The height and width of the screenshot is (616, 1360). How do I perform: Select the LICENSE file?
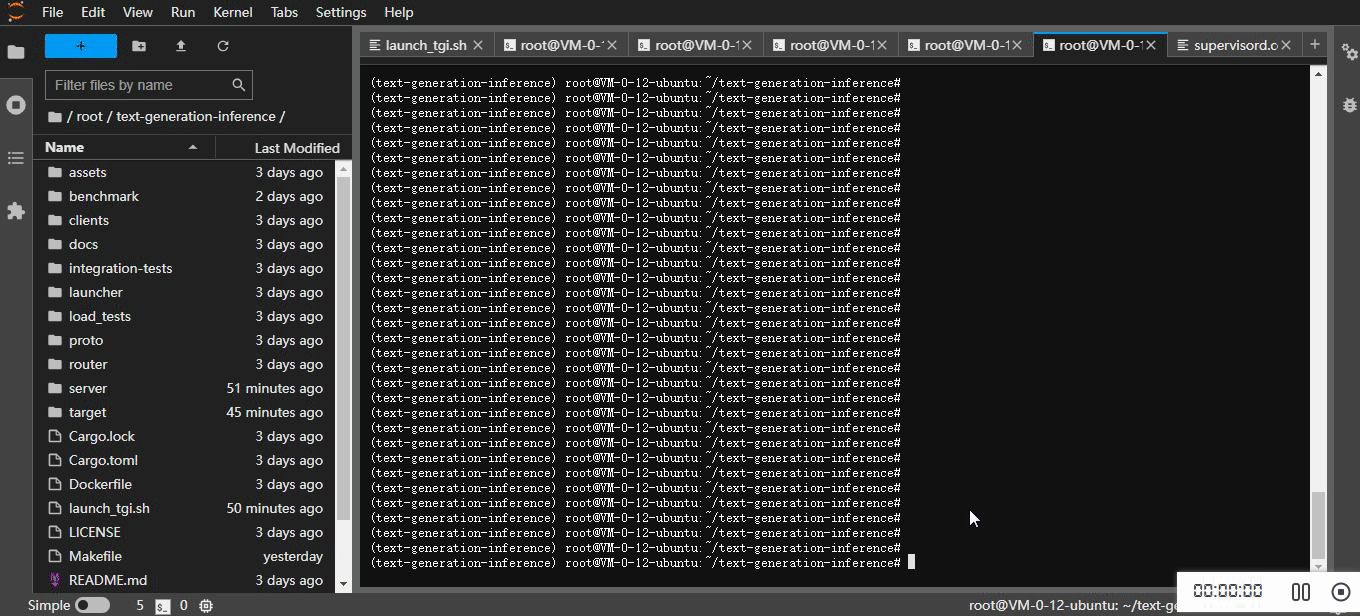(184, 532)
